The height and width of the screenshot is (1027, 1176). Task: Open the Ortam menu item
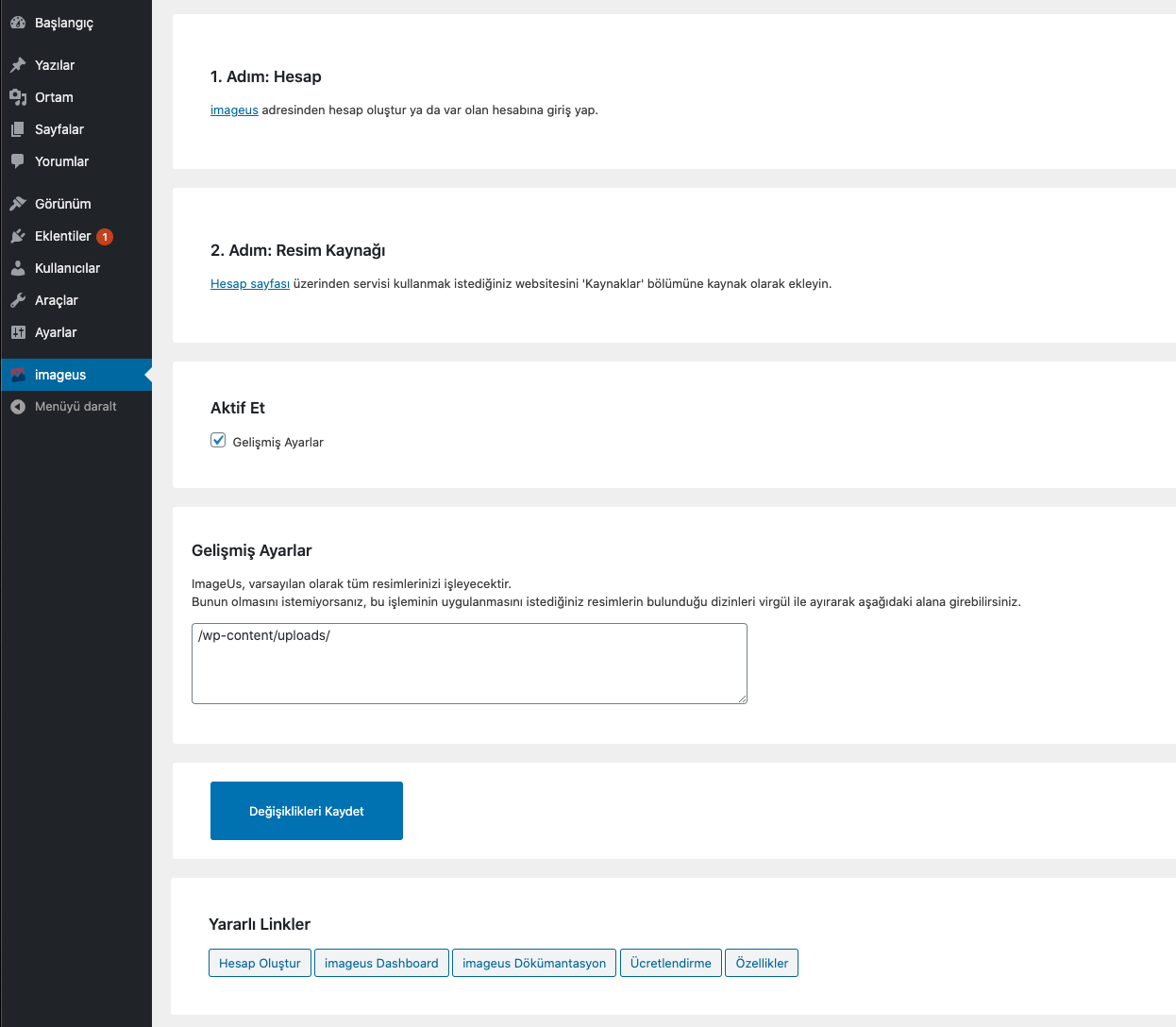point(76,97)
